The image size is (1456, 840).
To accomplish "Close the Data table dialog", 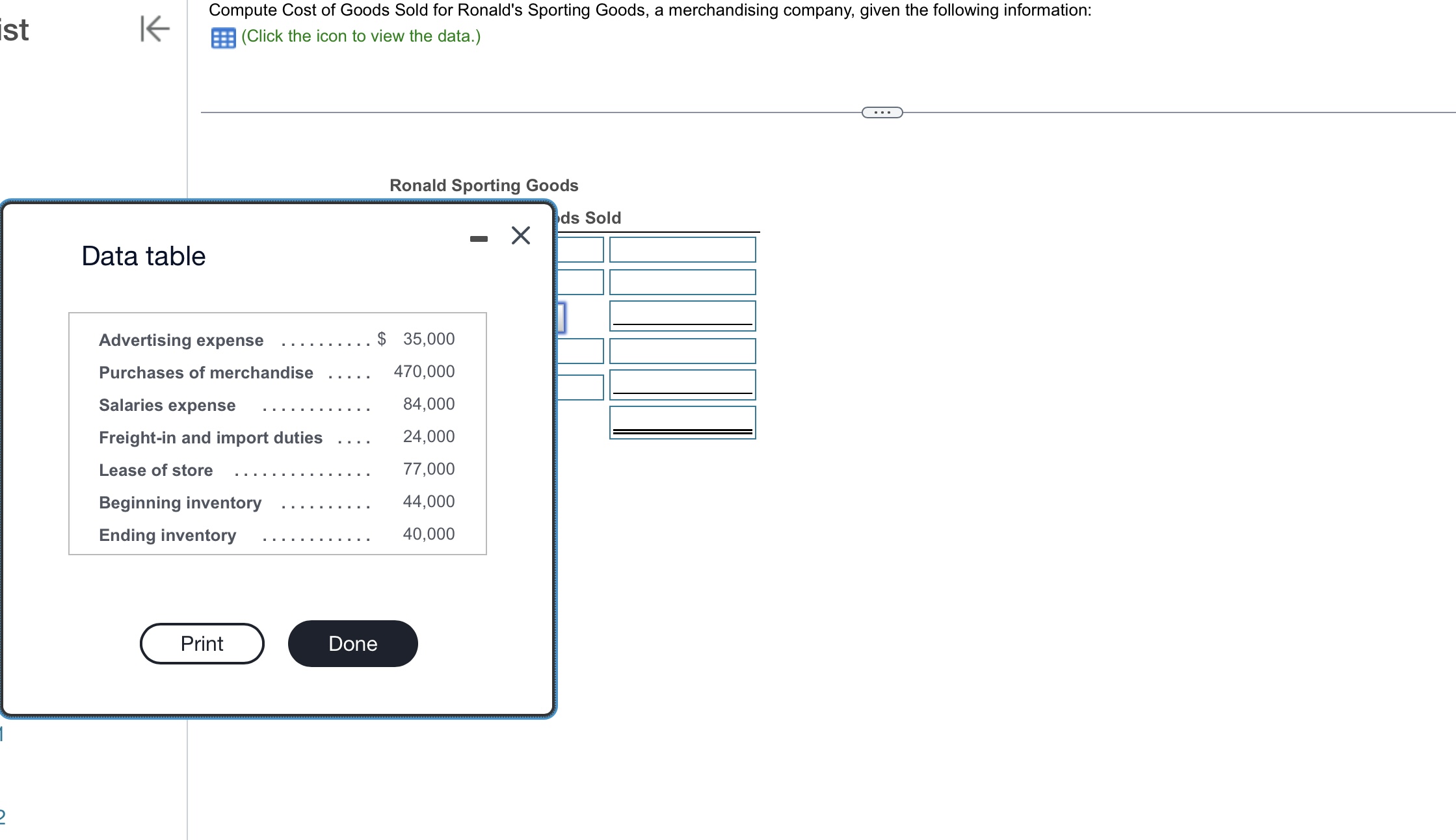I will (x=521, y=235).
